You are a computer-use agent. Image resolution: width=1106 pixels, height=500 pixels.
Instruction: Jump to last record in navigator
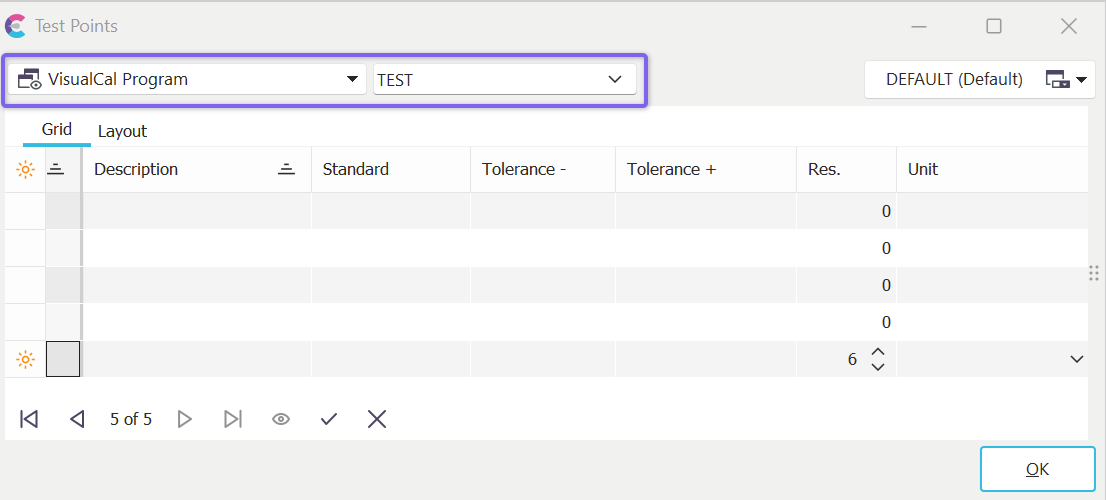[x=232, y=419]
